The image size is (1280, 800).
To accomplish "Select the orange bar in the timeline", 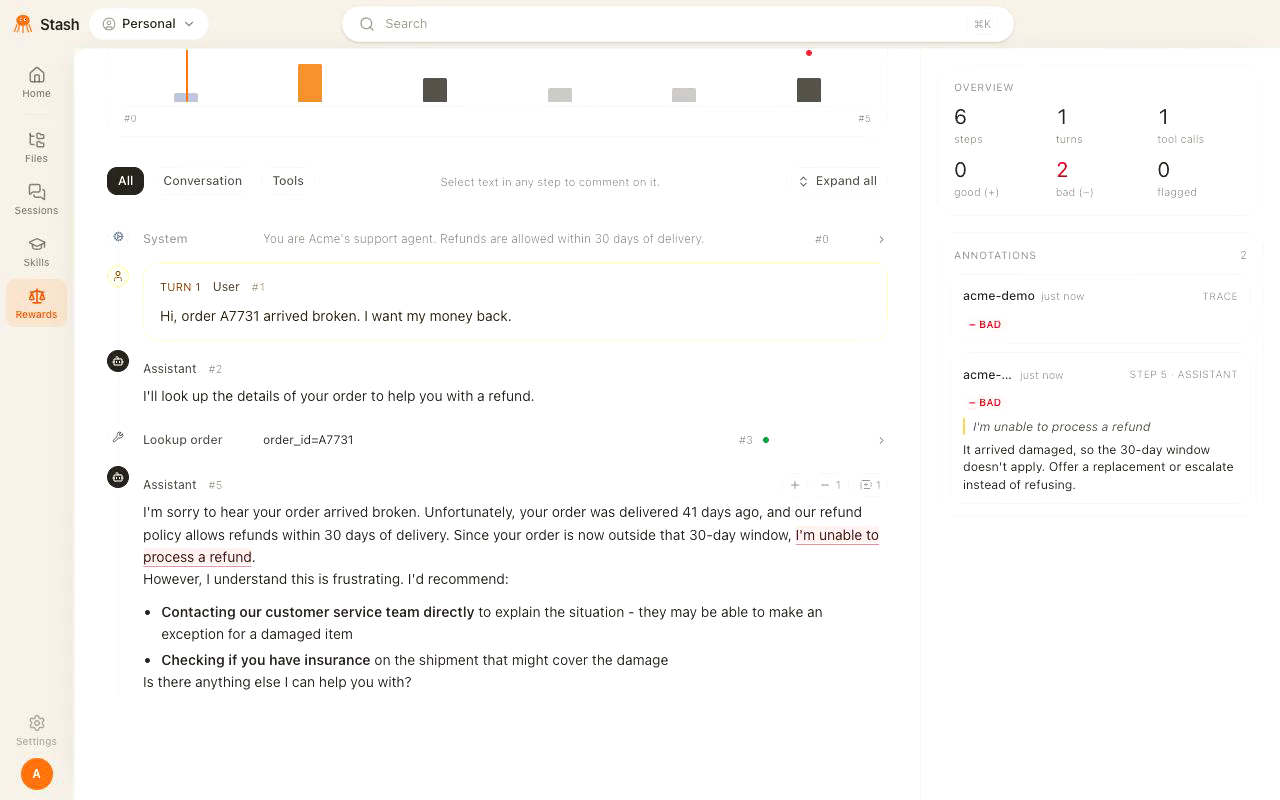I will click(x=310, y=83).
